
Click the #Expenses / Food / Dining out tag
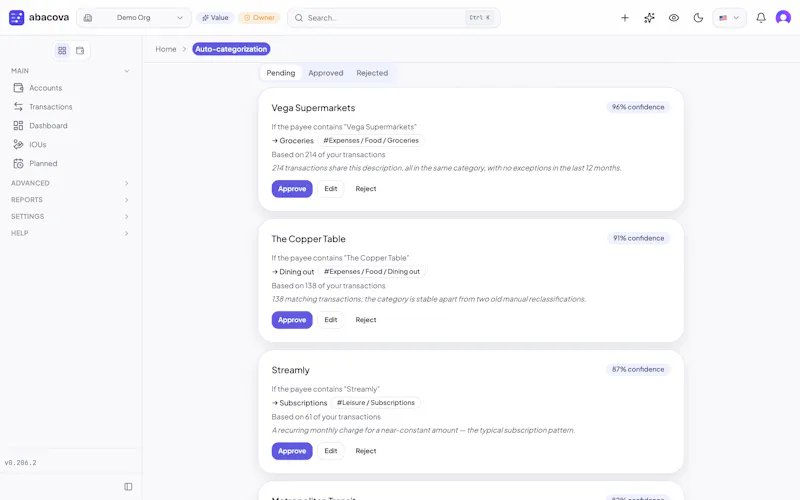click(x=372, y=271)
